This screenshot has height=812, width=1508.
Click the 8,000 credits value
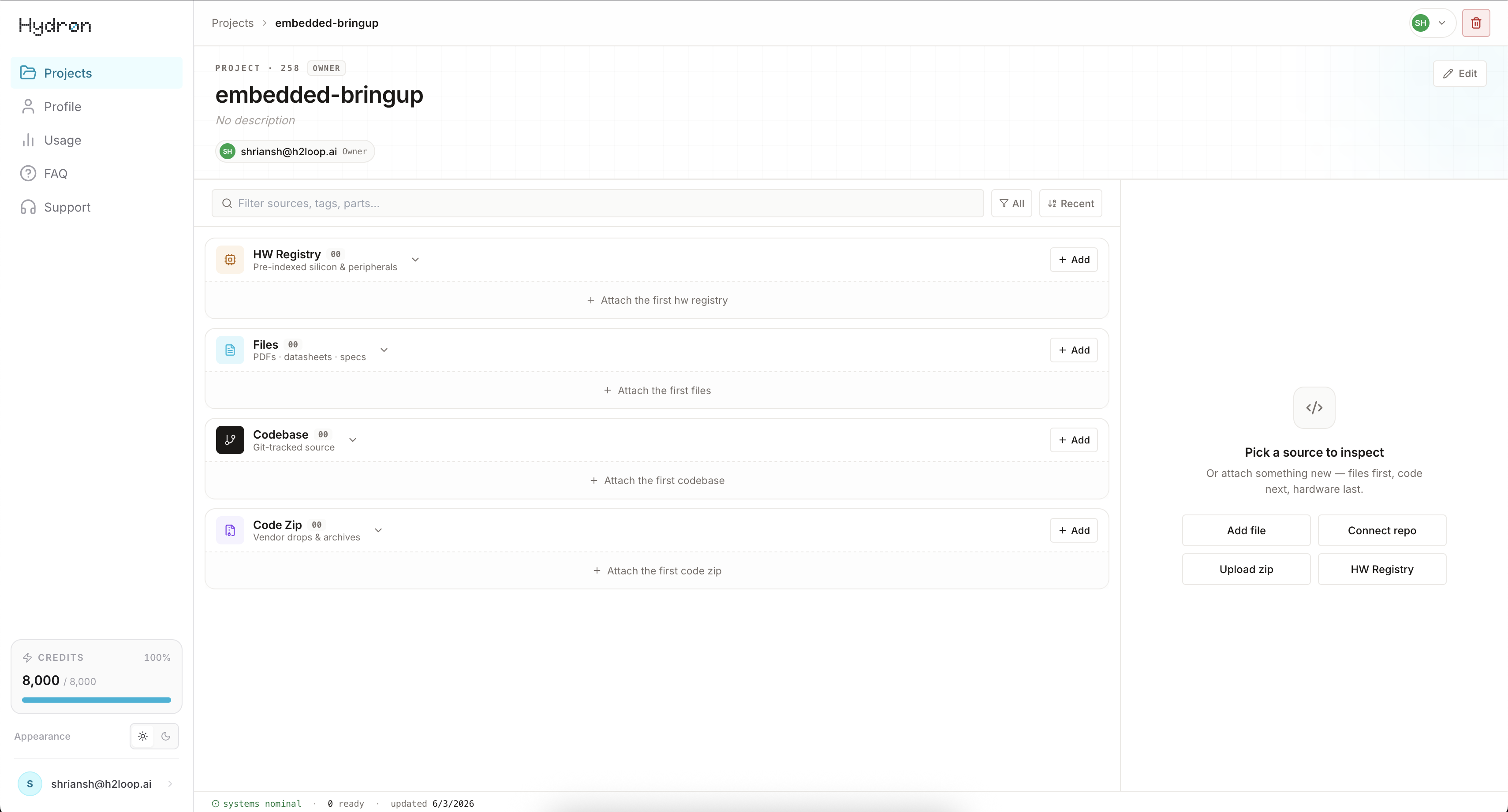pos(41,680)
